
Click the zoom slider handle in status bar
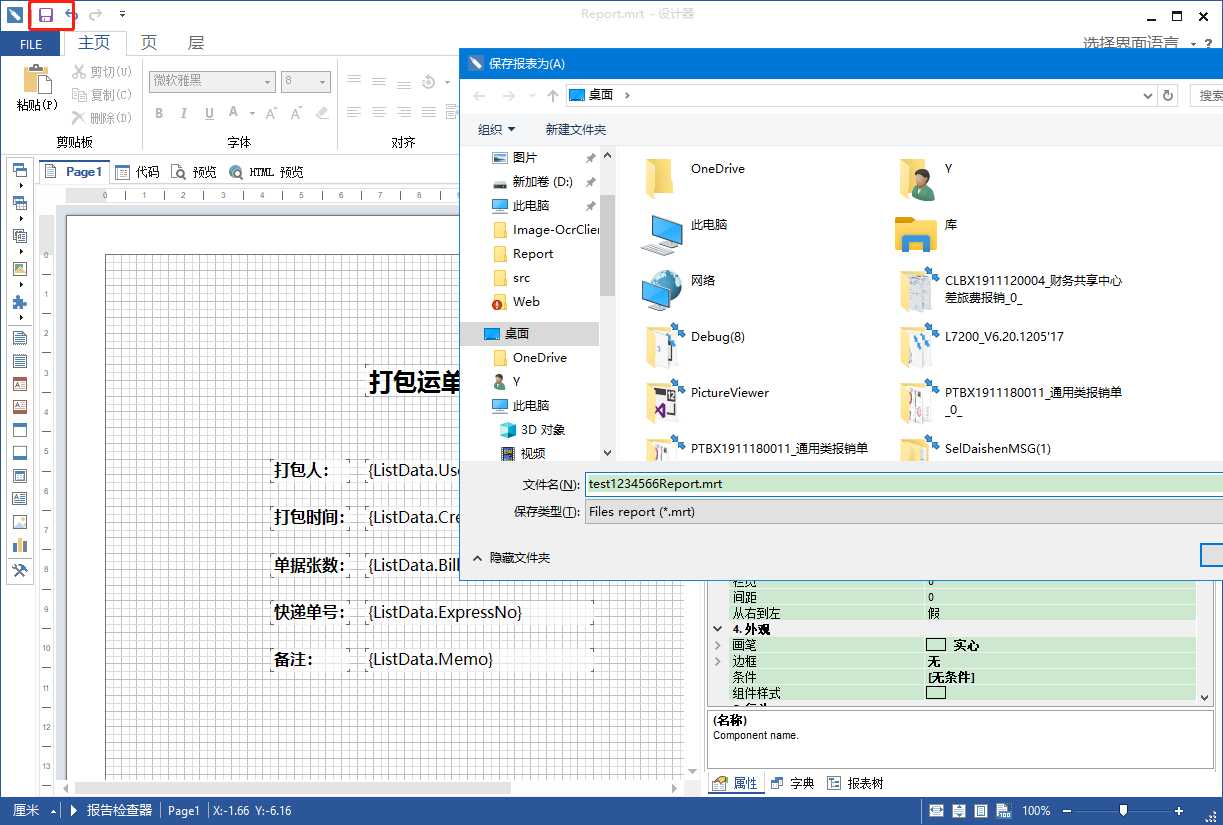[x=1122, y=811]
